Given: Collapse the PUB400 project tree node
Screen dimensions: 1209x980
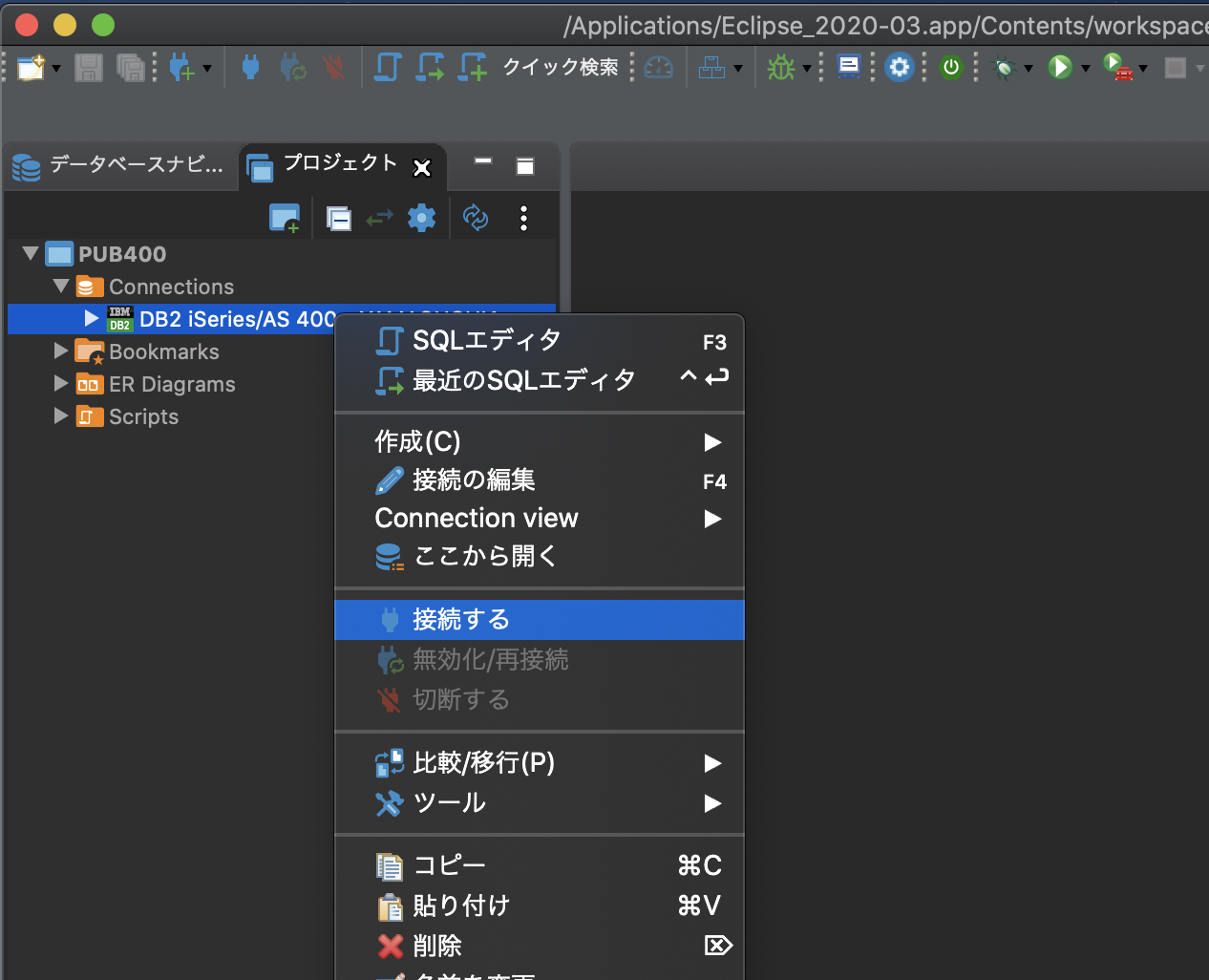Looking at the screenshot, I should (x=30, y=253).
